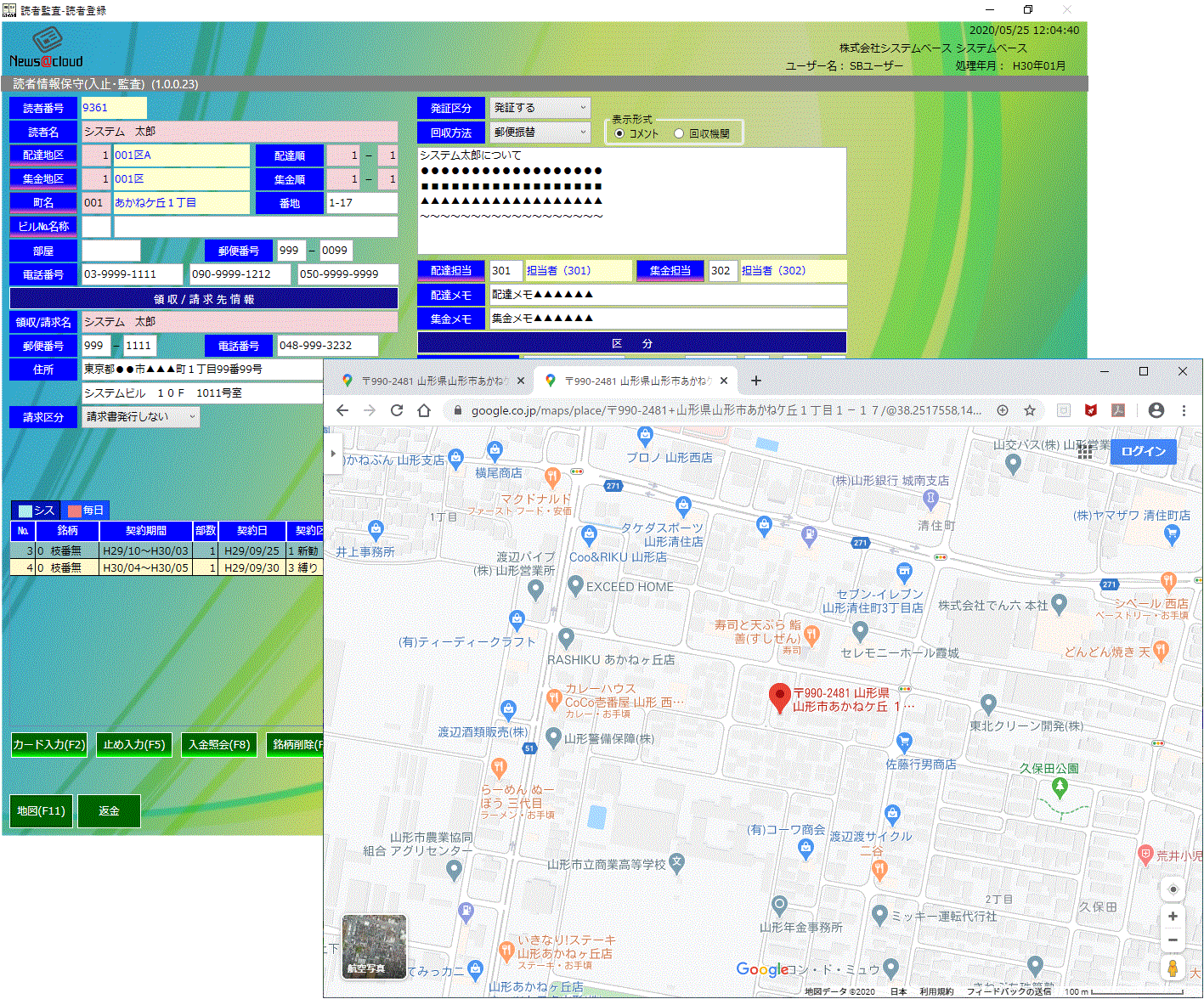Screen dimensions: 1204x999
Task: Zoom out on the map
Action: pyautogui.click(x=1173, y=940)
